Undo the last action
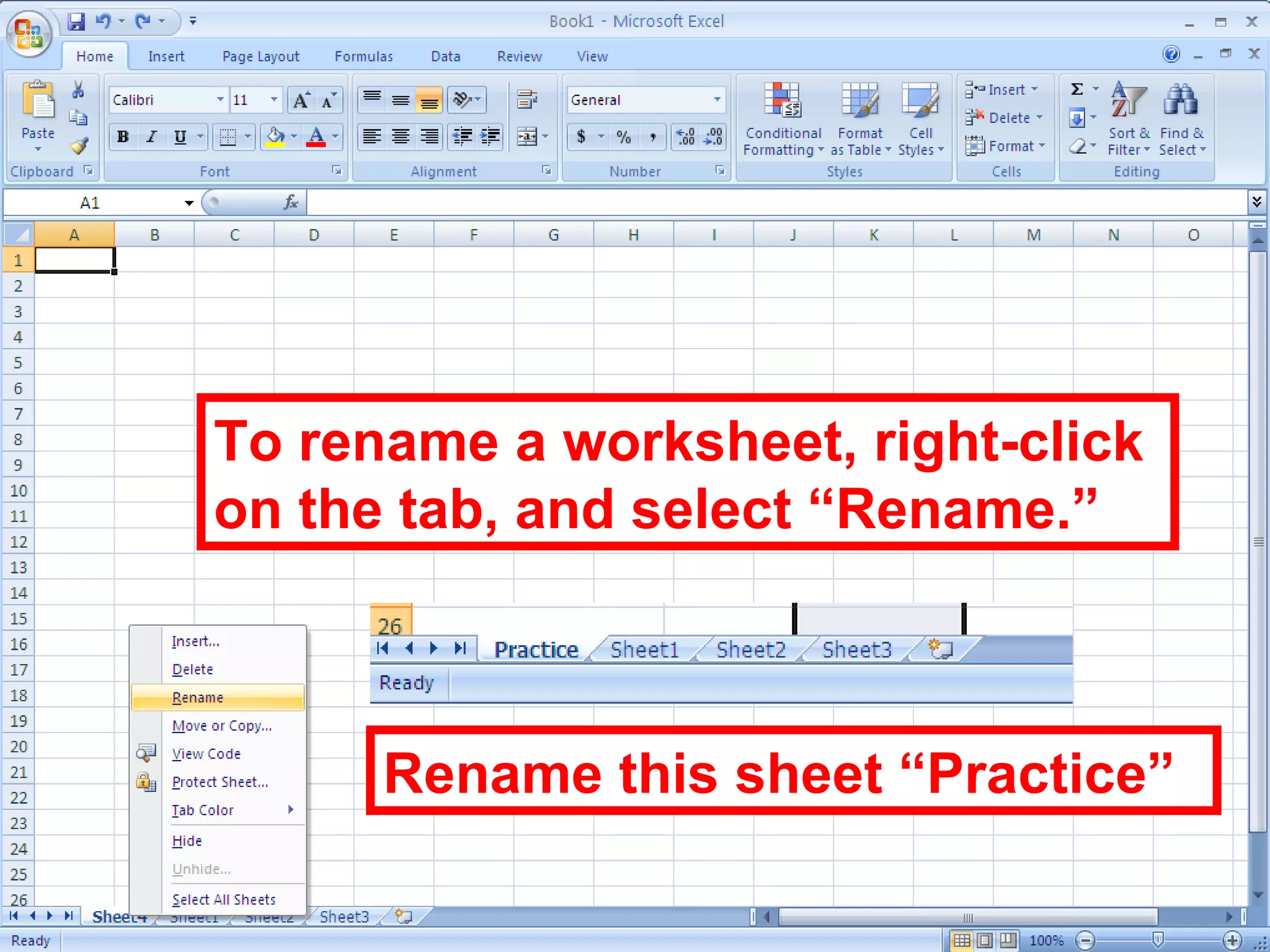The image size is (1270, 952). pyautogui.click(x=103, y=22)
